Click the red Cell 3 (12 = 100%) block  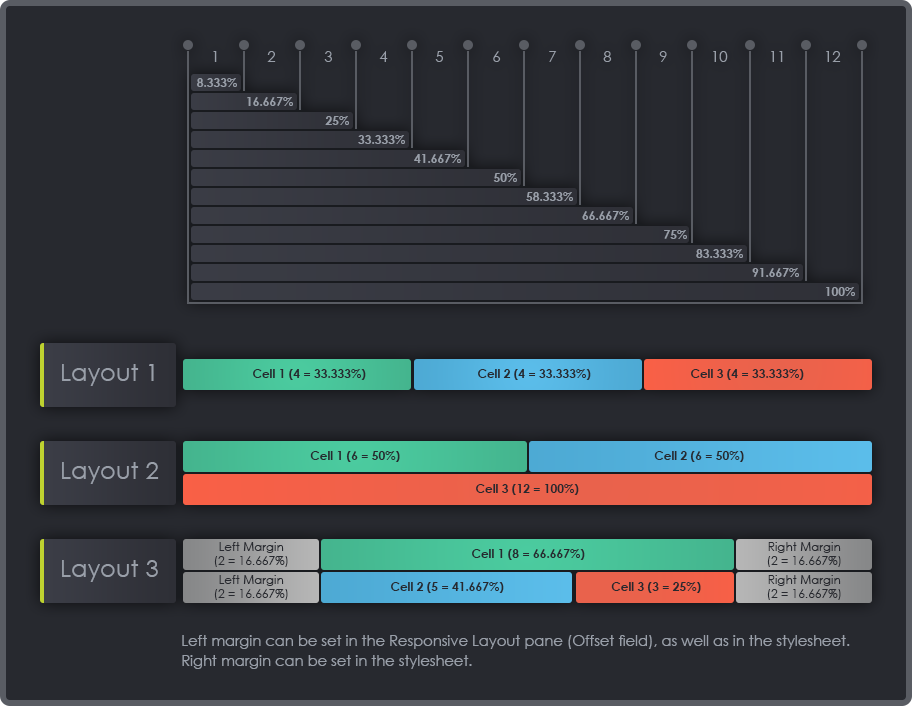(x=527, y=489)
